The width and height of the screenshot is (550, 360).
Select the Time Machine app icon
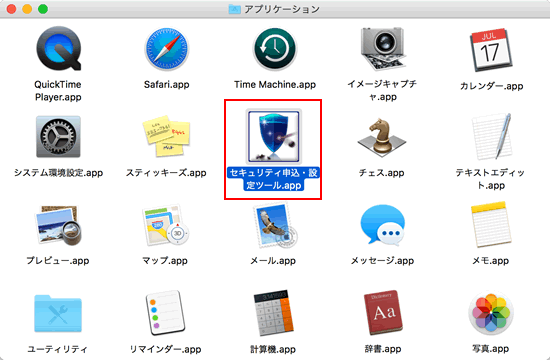275,49
